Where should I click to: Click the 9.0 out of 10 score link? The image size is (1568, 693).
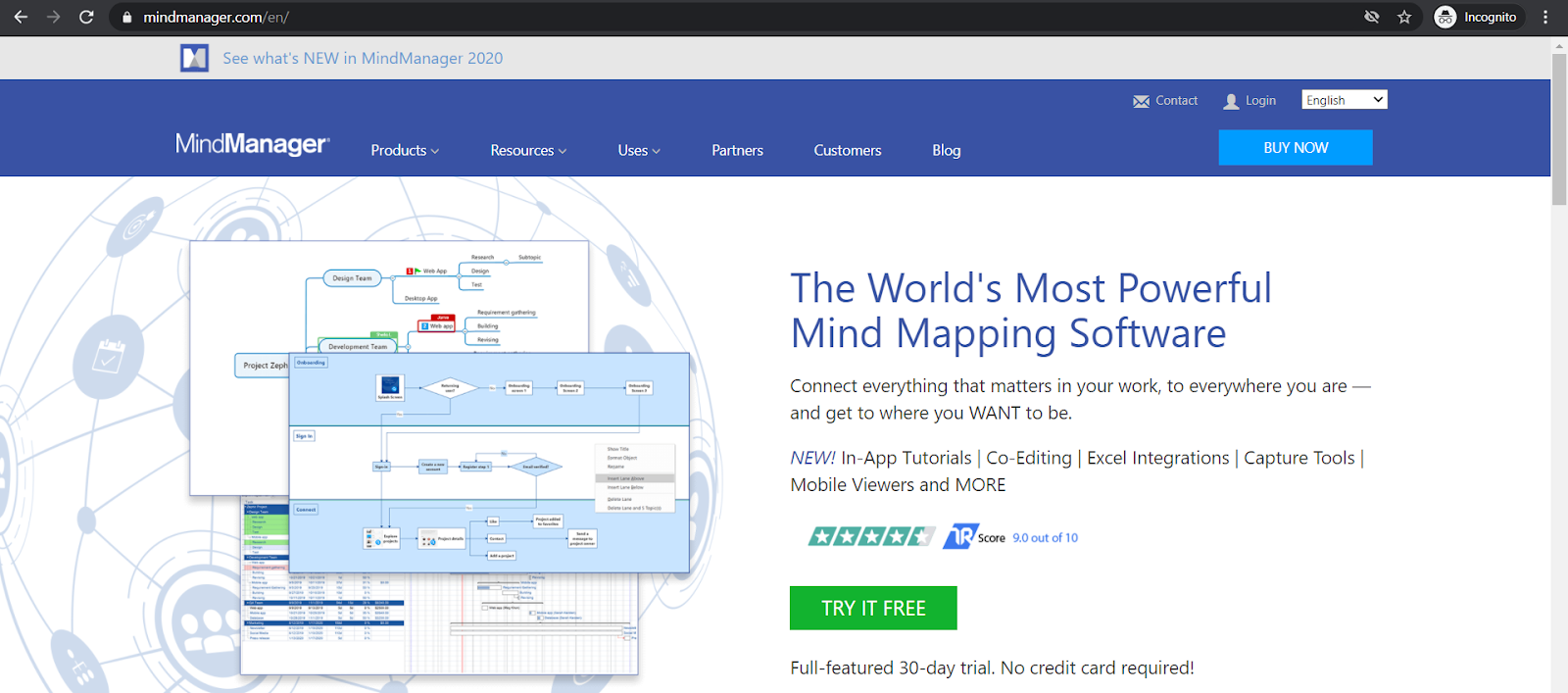[1045, 538]
